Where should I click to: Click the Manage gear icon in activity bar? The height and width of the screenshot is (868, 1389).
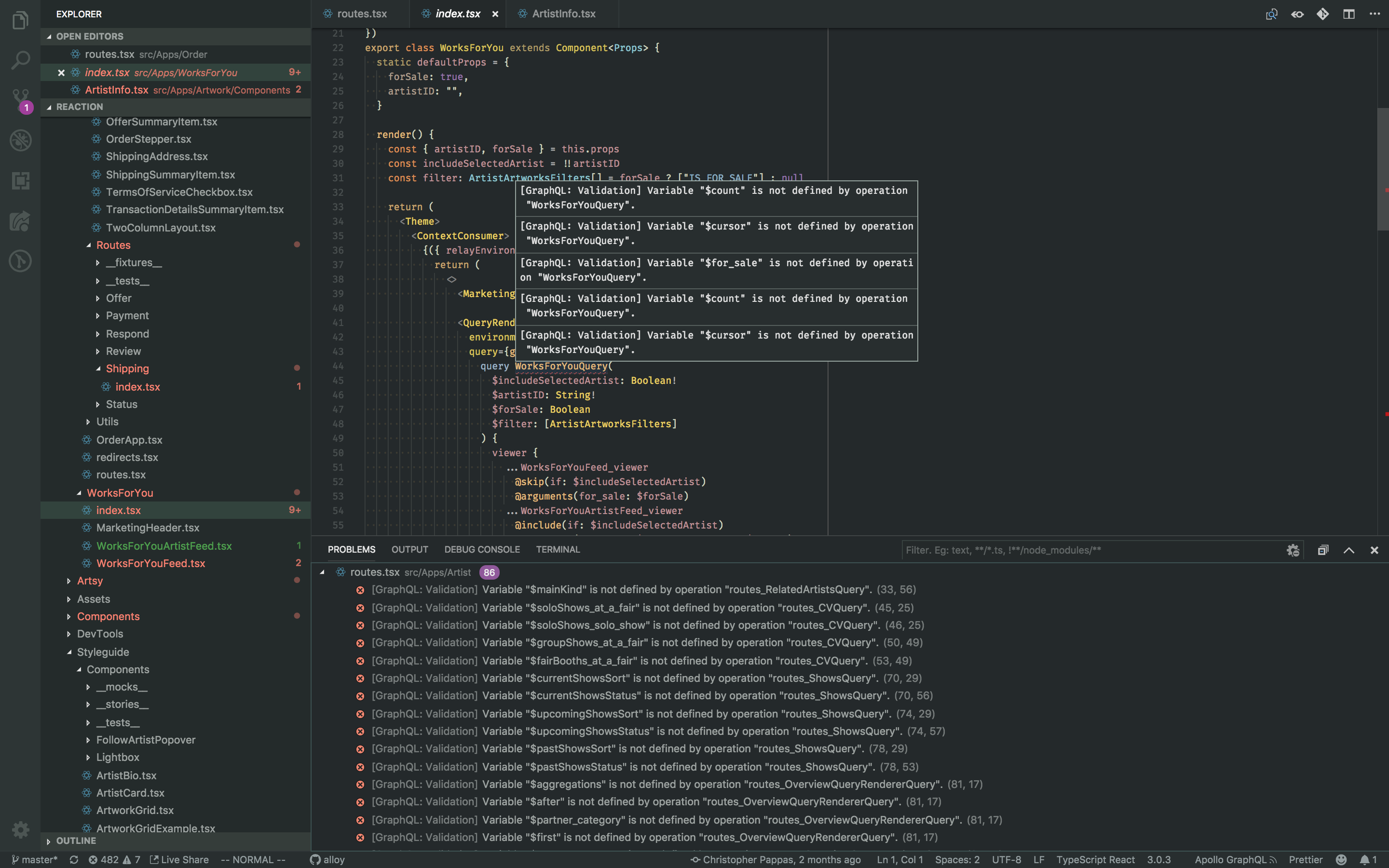click(x=20, y=829)
